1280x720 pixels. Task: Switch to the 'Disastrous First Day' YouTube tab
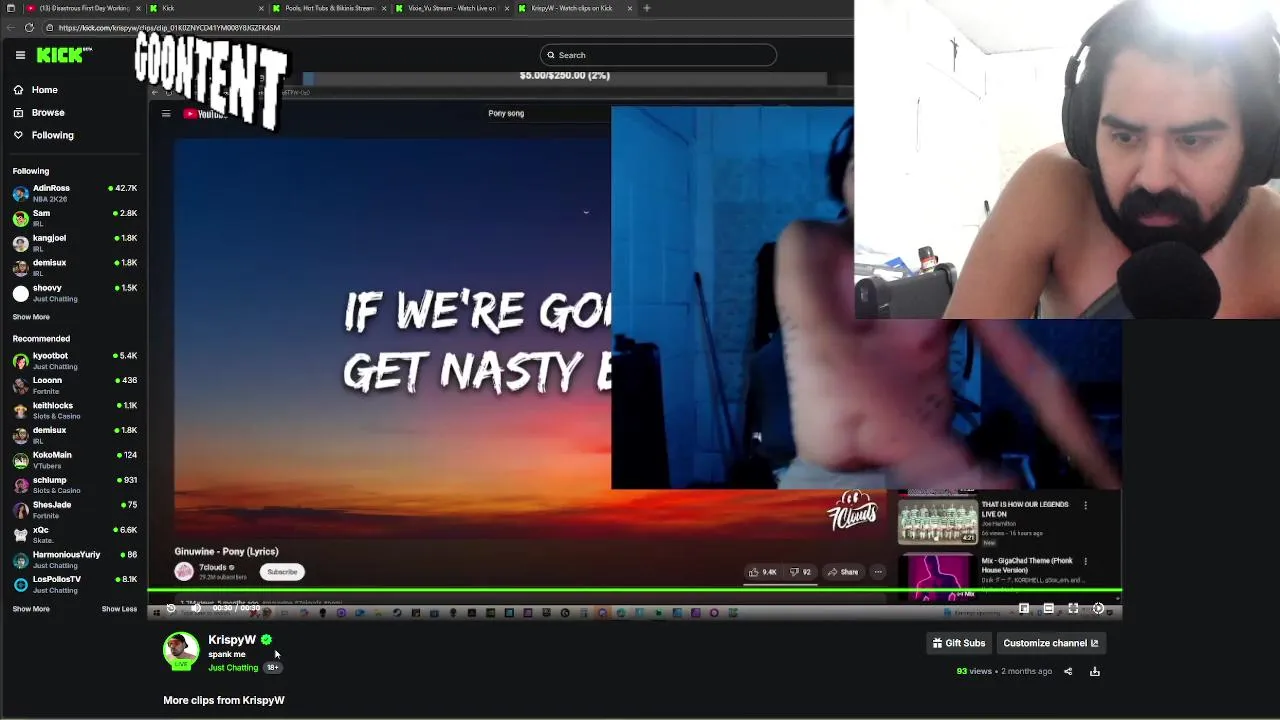pyautogui.click(x=82, y=8)
